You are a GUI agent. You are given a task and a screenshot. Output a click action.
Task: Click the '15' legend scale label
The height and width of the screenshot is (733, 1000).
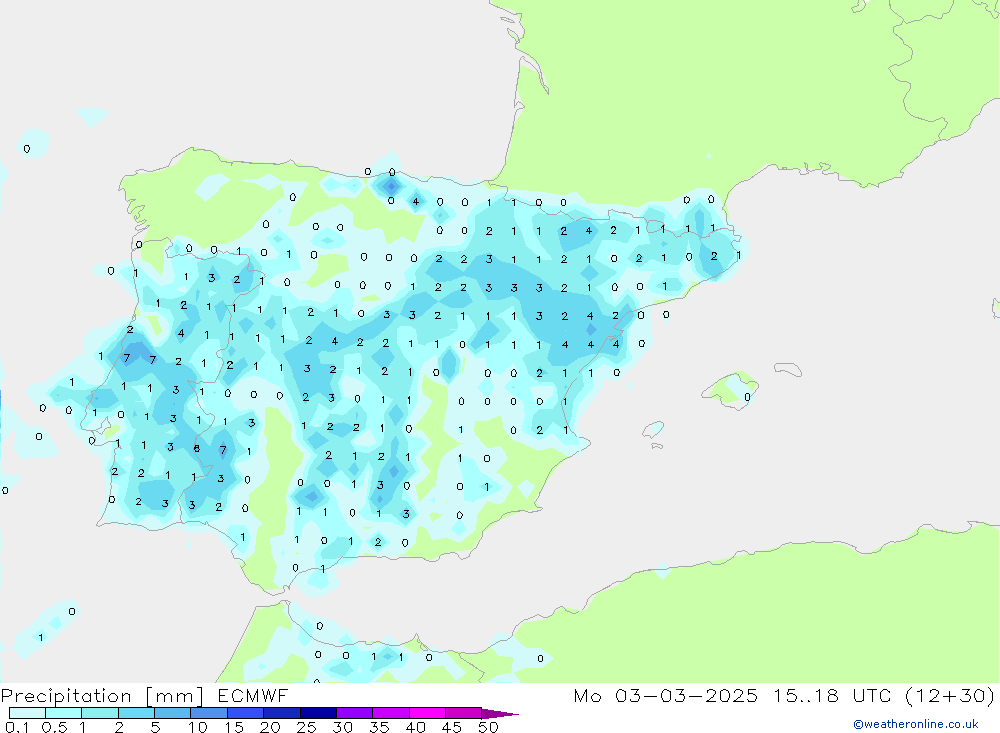click(x=233, y=727)
